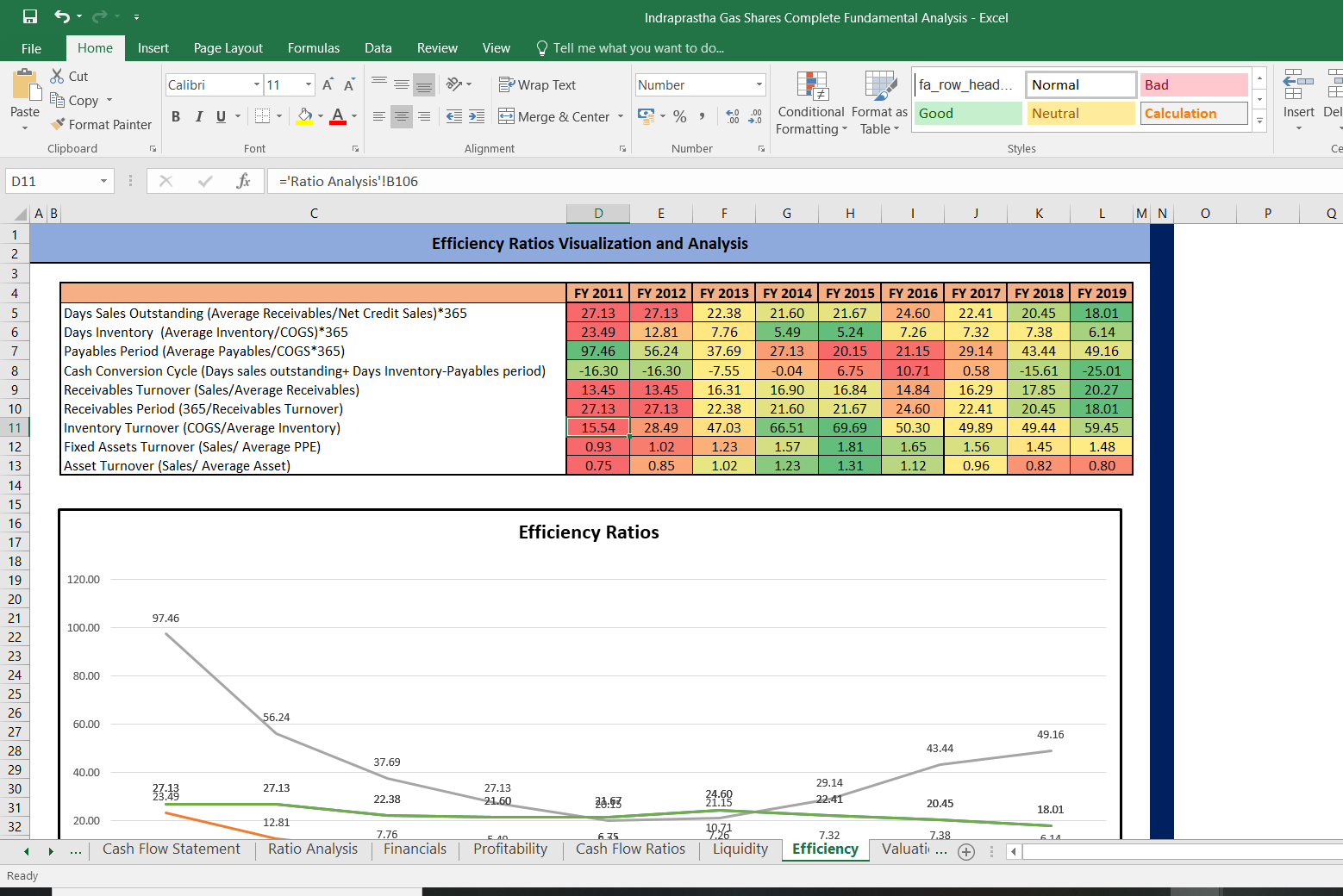This screenshot has width=1343, height=896.
Task: Click Increase Indent icon
Action: [x=477, y=116]
